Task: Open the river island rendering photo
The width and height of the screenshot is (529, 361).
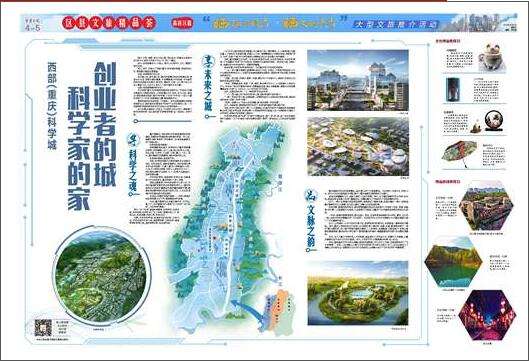Action: pyautogui.click(x=358, y=293)
